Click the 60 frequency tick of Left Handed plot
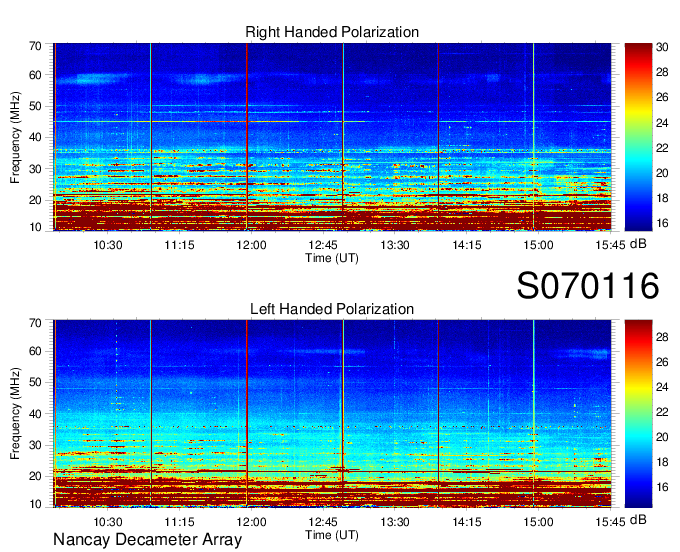The width and height of the screenshot is (680, 552). [35, 351]
